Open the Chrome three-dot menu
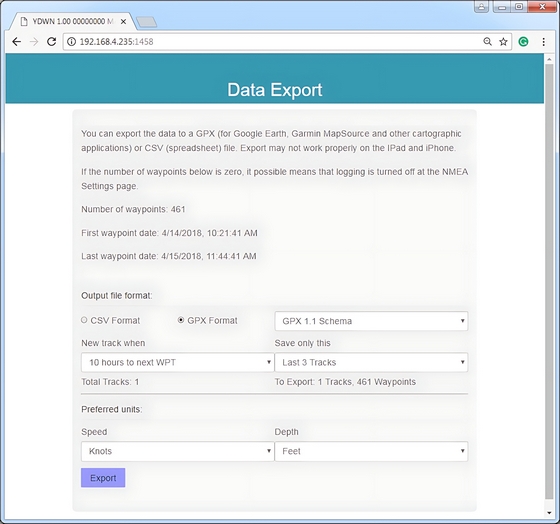This screenshot has width=560, height=524. (543, 42)
